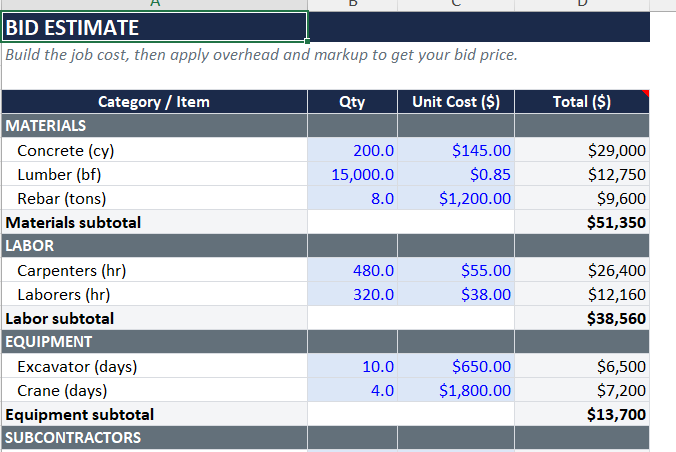Click the subtitle text about overhead and markup
This screenshot has width=676, height=452.
[x=261, y=55]
